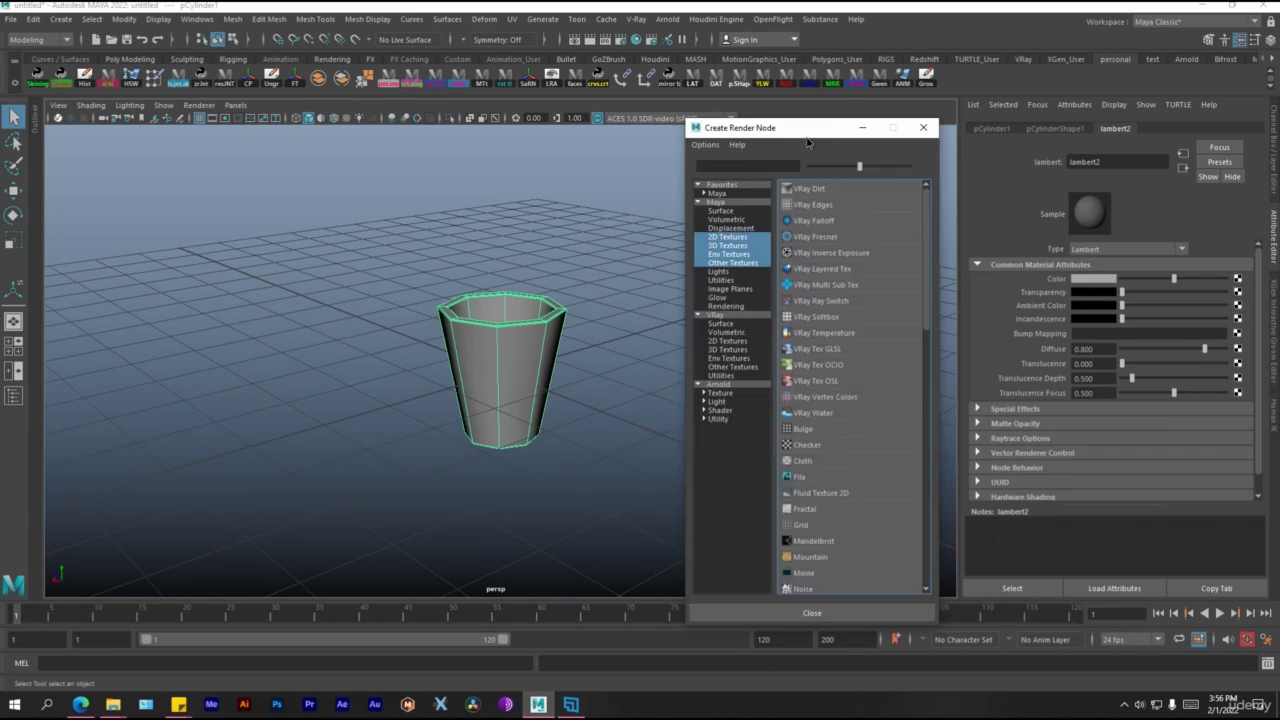The height and width of the screenshot is (720, 1280).
Task: Open Blender from the Windows taskbar
Action: pyautogui.click(x=407, y=704)
